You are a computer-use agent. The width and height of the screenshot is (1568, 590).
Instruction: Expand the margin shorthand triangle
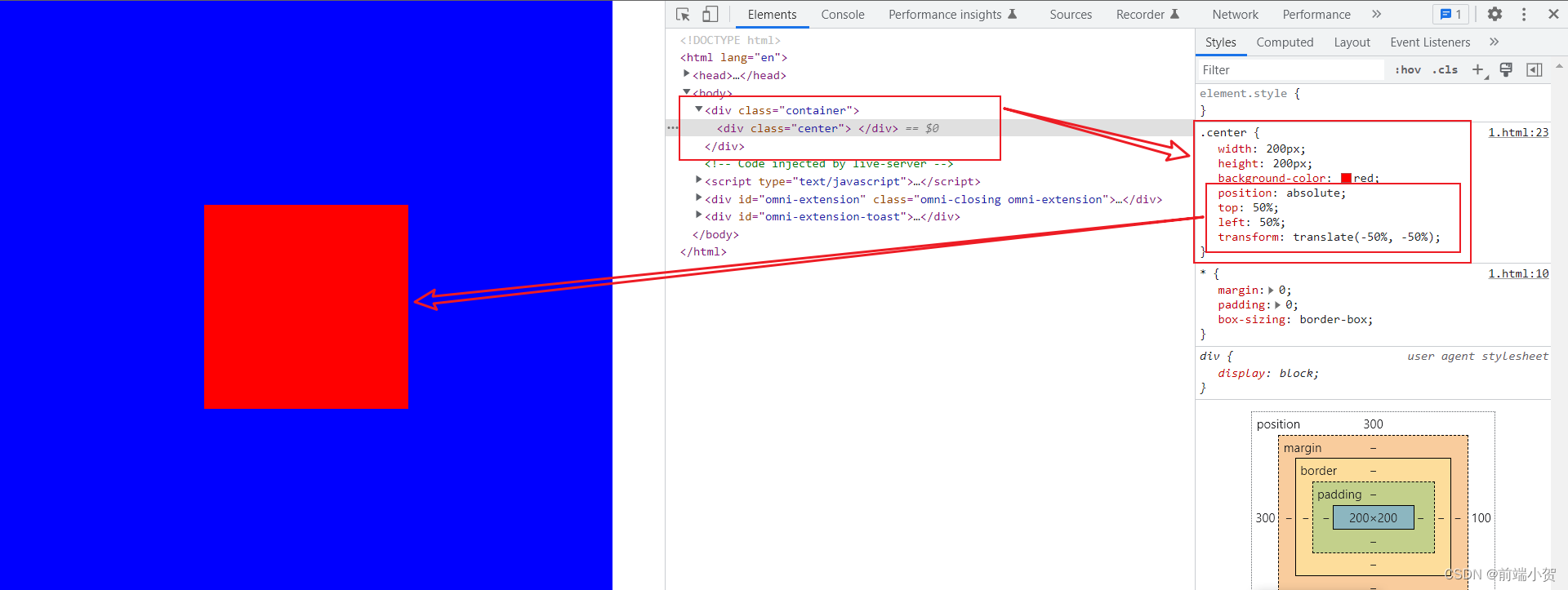1271,291
